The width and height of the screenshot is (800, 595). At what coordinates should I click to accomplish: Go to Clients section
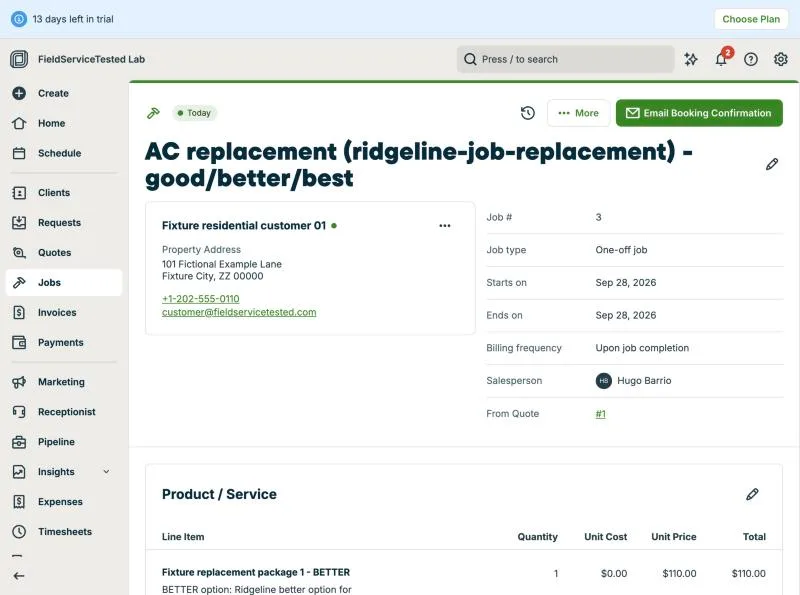pos(54,193)
